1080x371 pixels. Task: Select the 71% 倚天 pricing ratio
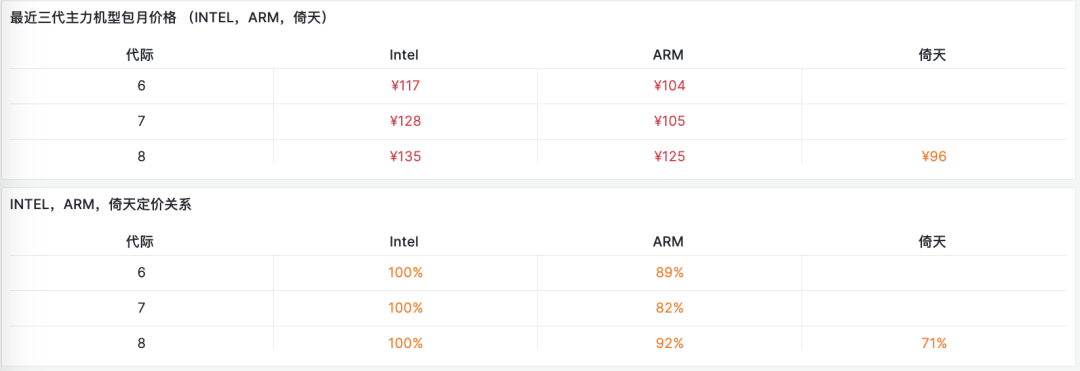click(x=933, y=343)
